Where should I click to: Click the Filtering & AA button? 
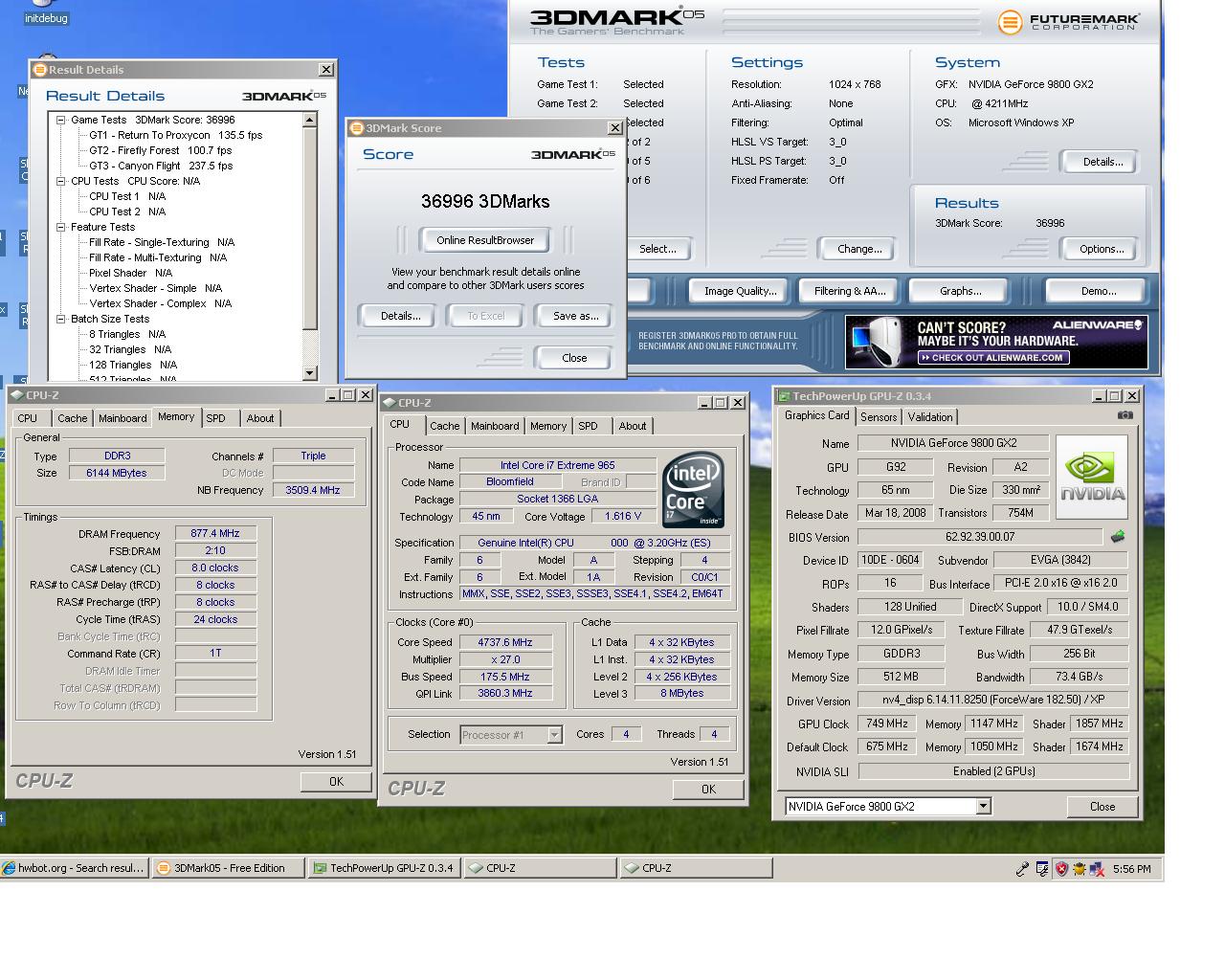click(850, 291)
